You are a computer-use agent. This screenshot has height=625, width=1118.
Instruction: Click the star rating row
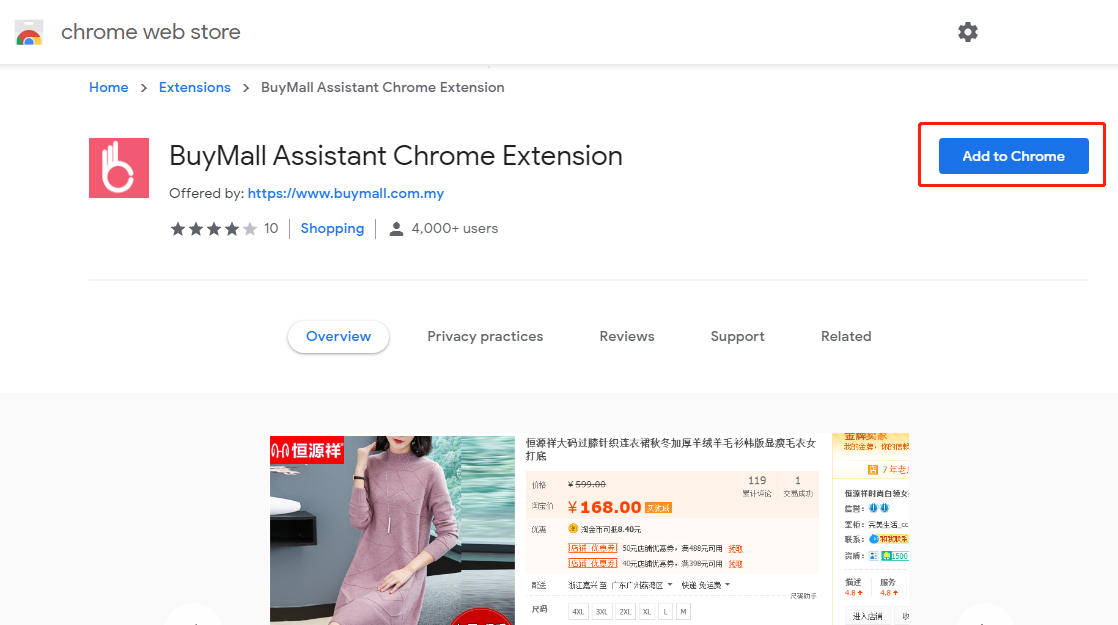213,229
